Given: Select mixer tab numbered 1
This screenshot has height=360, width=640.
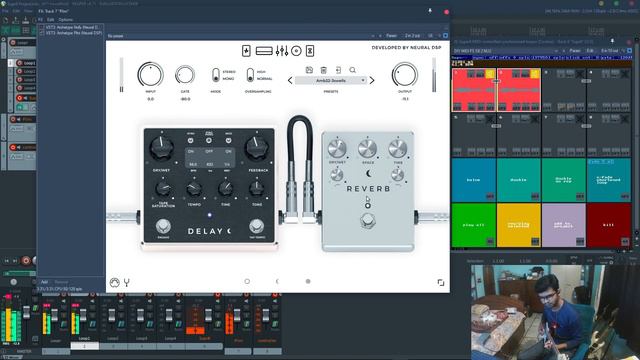Looking at the screenshot, I should (x=84, y=346).
